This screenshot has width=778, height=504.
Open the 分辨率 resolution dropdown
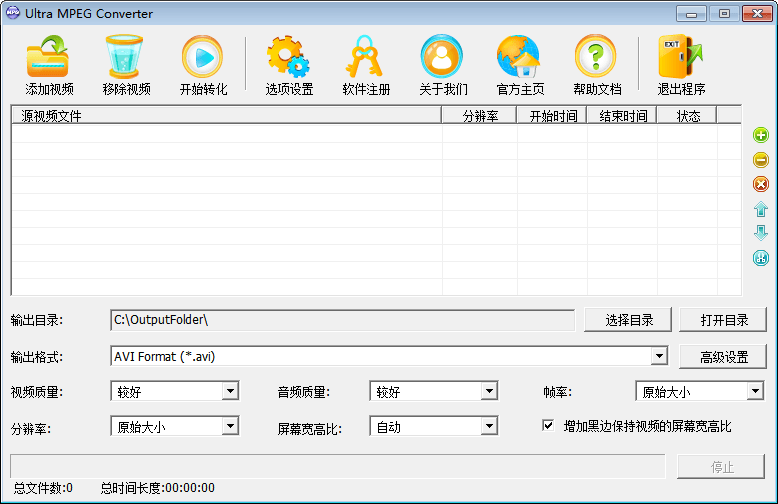pyautogui.click(x=230, y=426)
